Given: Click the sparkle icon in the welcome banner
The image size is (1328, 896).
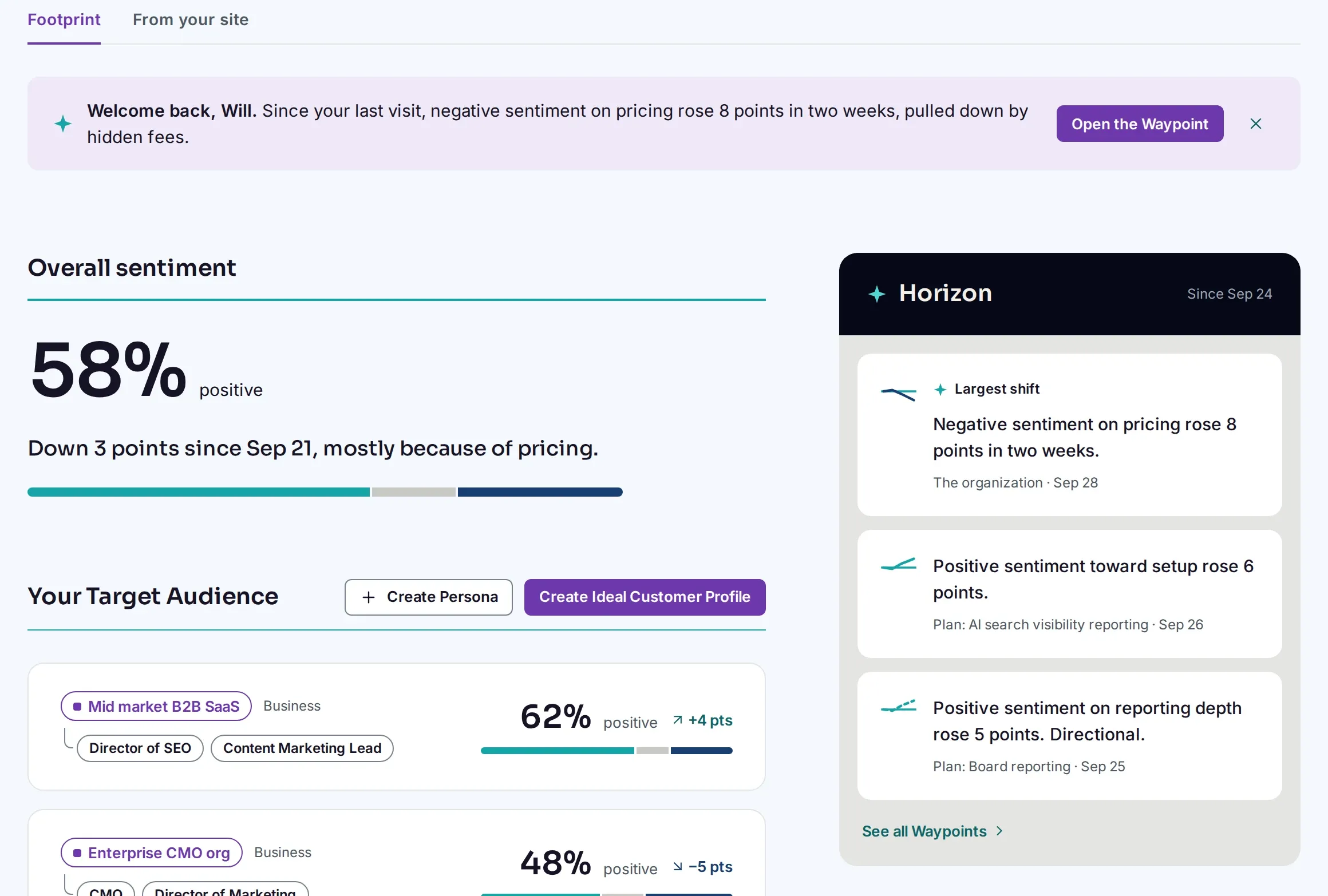Looking at the screenshot, I should [x=63, y=124].
